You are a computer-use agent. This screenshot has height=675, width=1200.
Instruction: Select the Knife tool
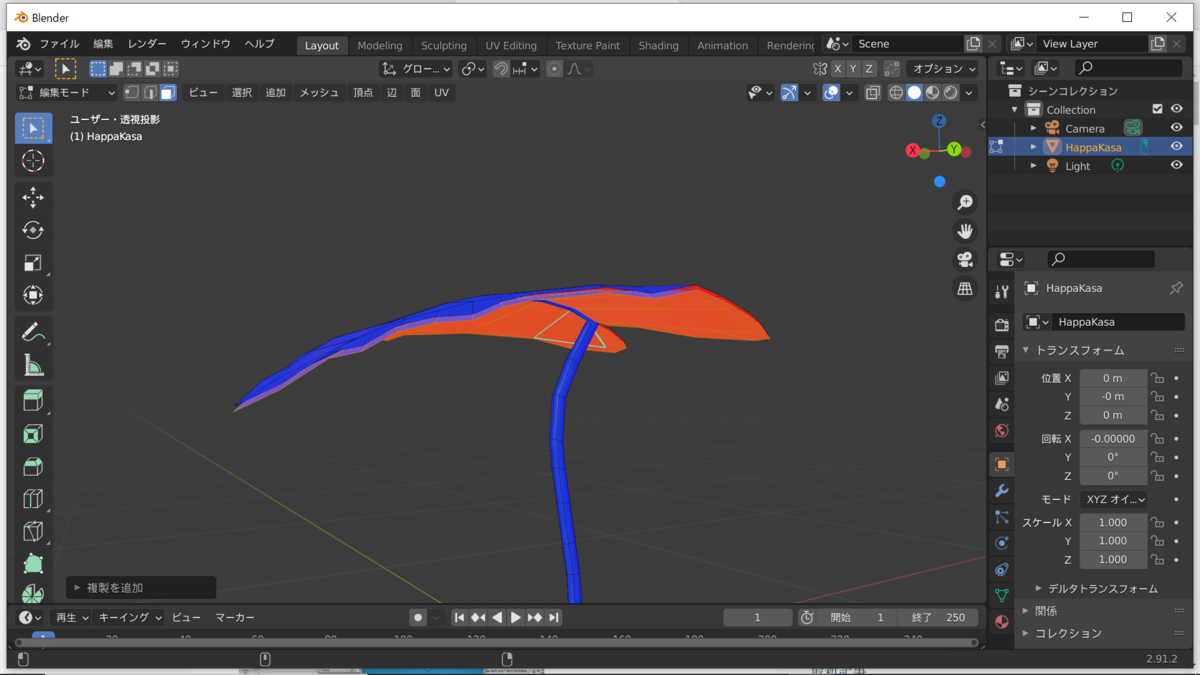[x=33, y=531]
